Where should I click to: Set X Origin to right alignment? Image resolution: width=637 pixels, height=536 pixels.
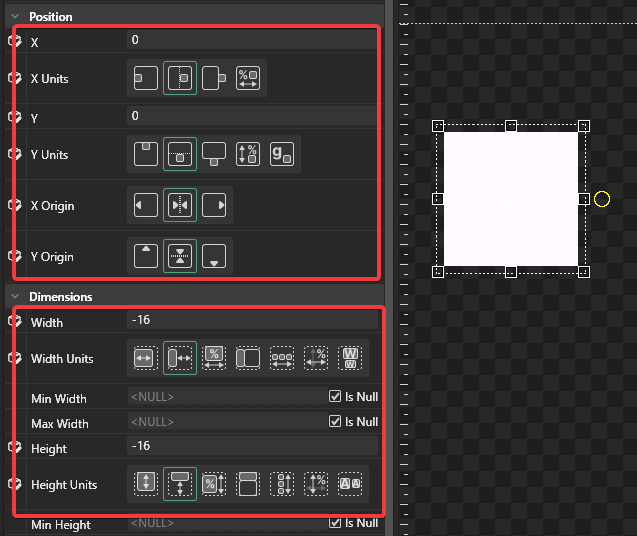tap(214, 205)
